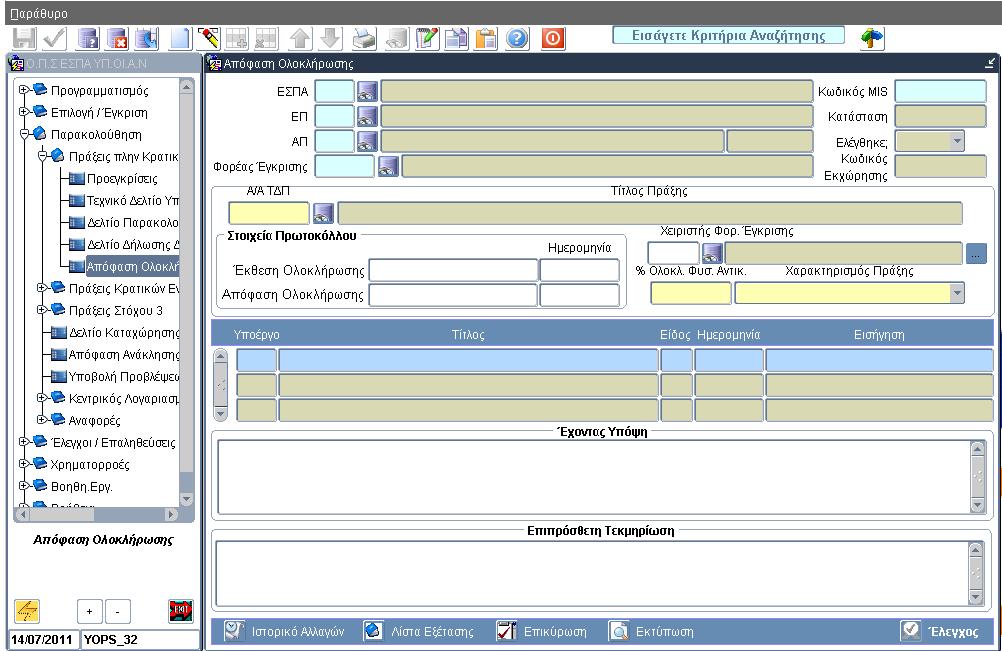Click the red power exit toolbar icon
Viewport: 1002px width, 651px height.
pos(553,38)
